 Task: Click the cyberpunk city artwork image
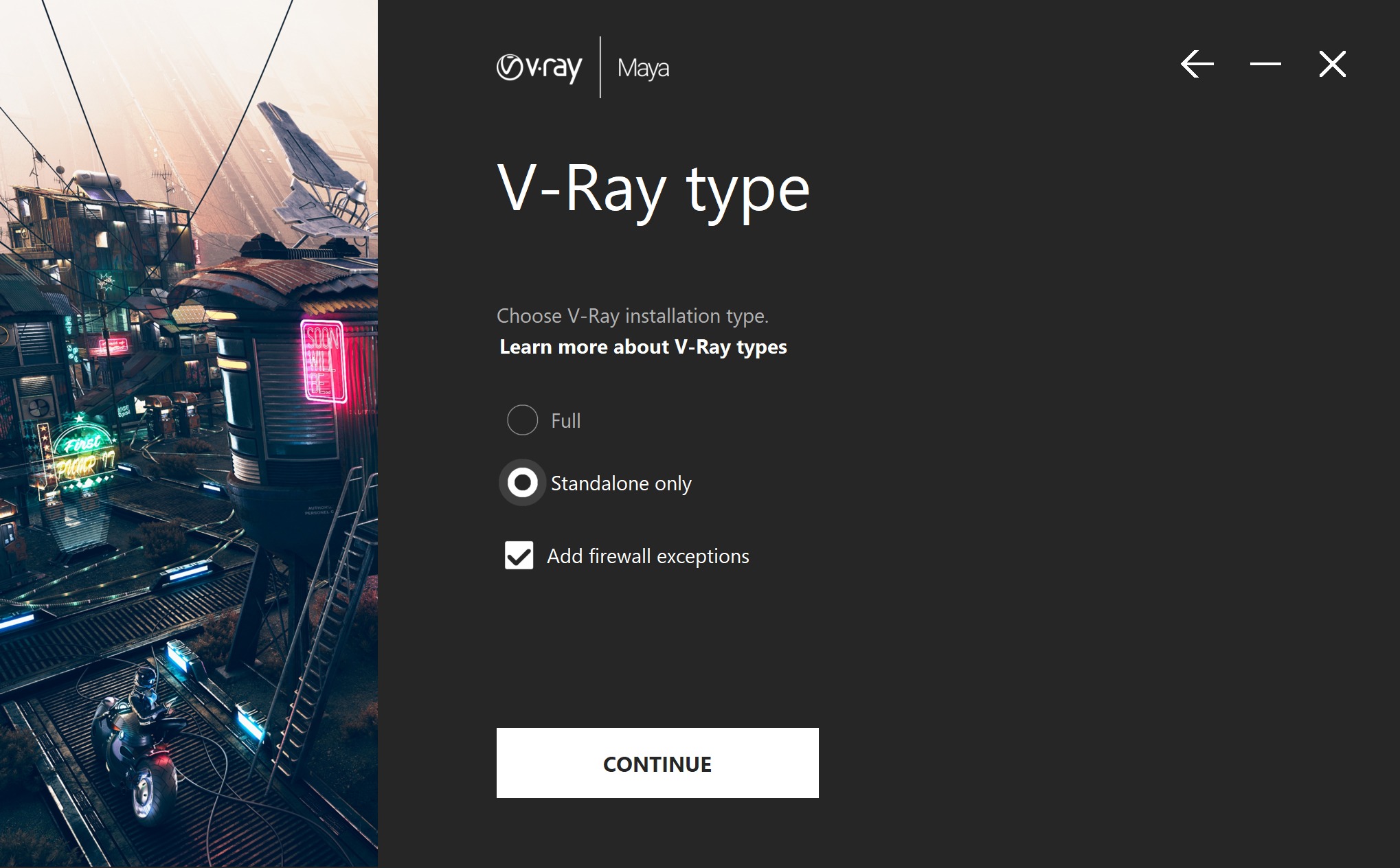[189, 434]
